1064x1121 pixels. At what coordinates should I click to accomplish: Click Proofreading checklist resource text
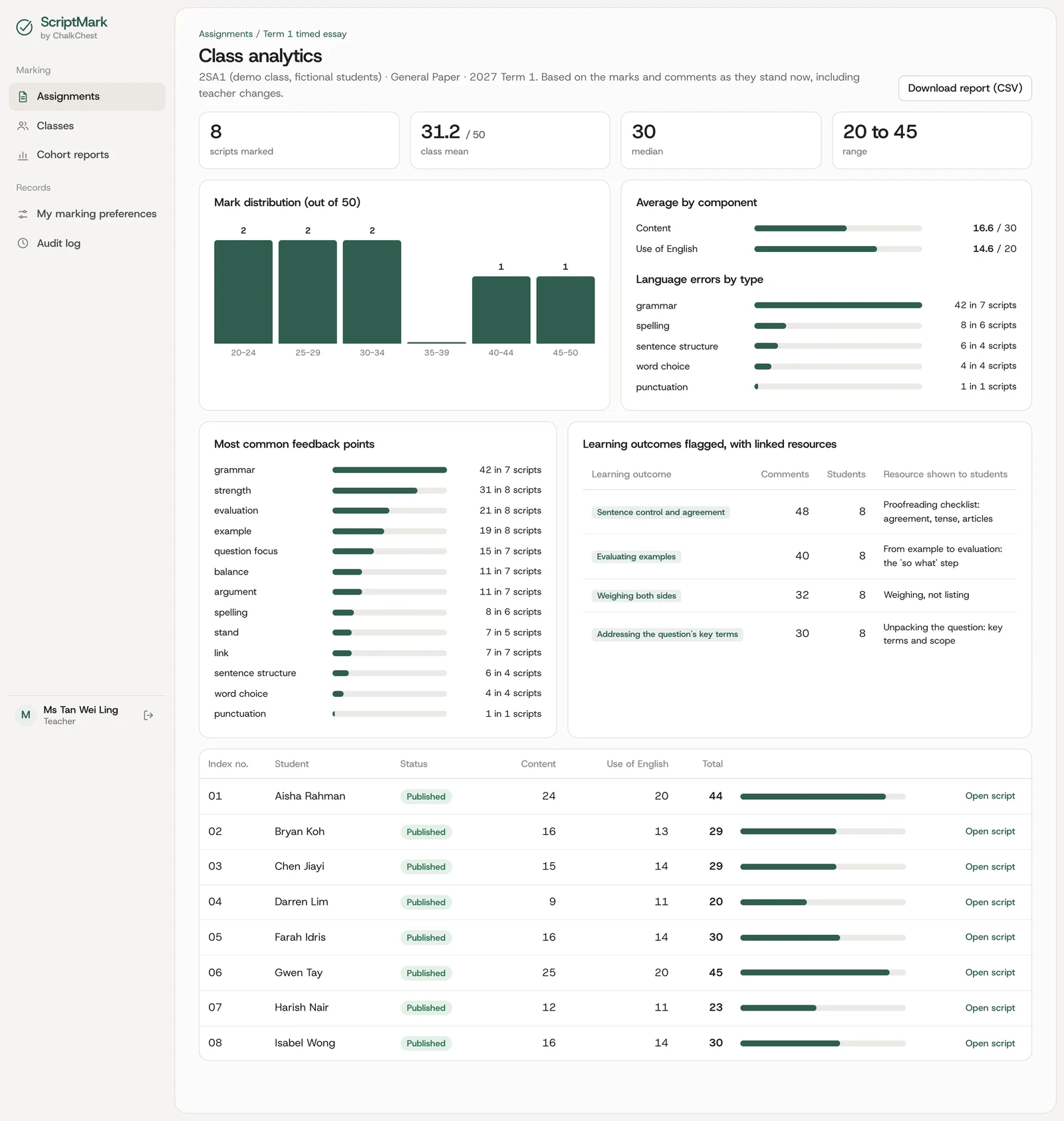(938, 512)
